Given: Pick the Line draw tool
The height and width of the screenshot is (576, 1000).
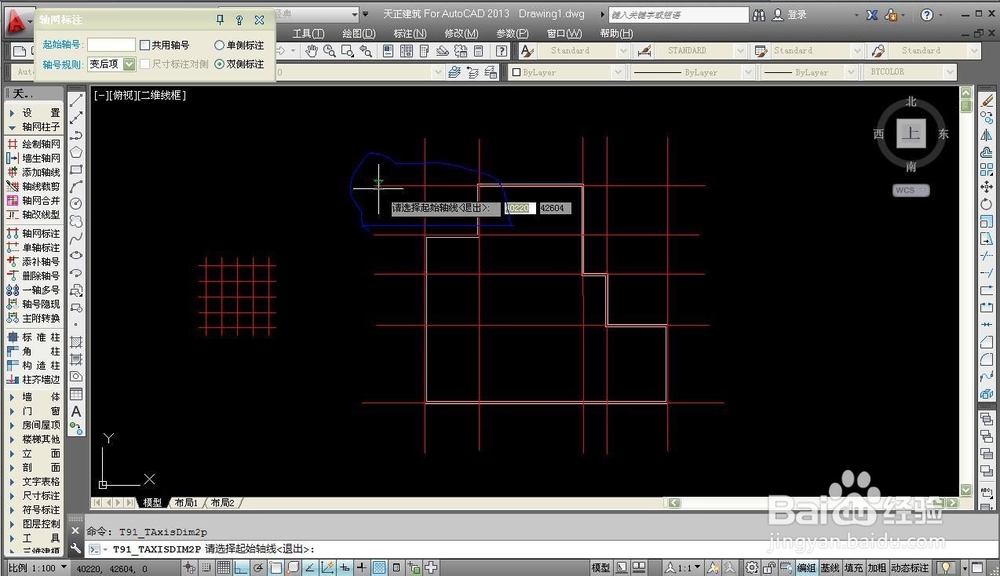Looking at the screenshot, I should tap(76, 101).
